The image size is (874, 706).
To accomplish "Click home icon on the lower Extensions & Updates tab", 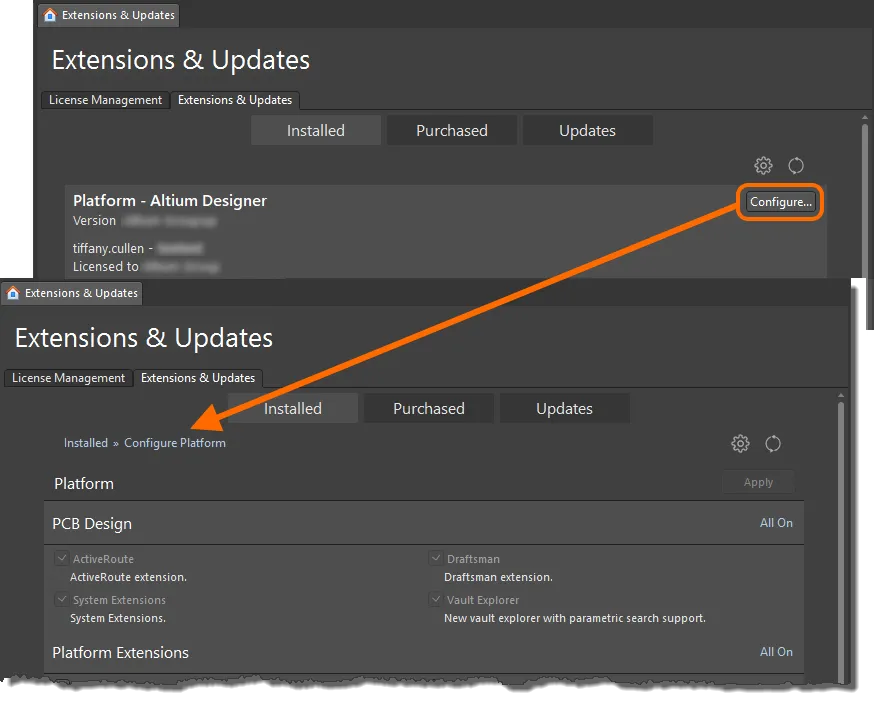I will (x=13, y=293).
